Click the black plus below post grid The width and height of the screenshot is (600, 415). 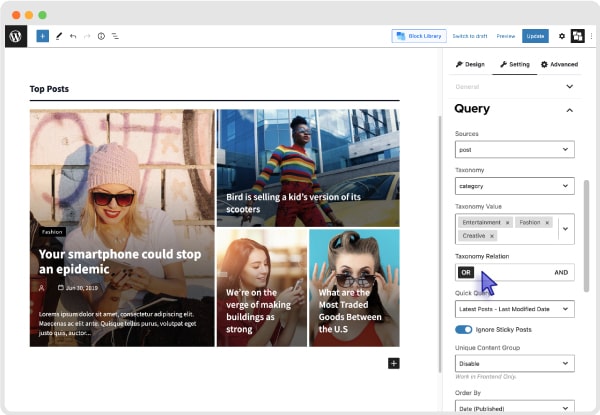394,363
